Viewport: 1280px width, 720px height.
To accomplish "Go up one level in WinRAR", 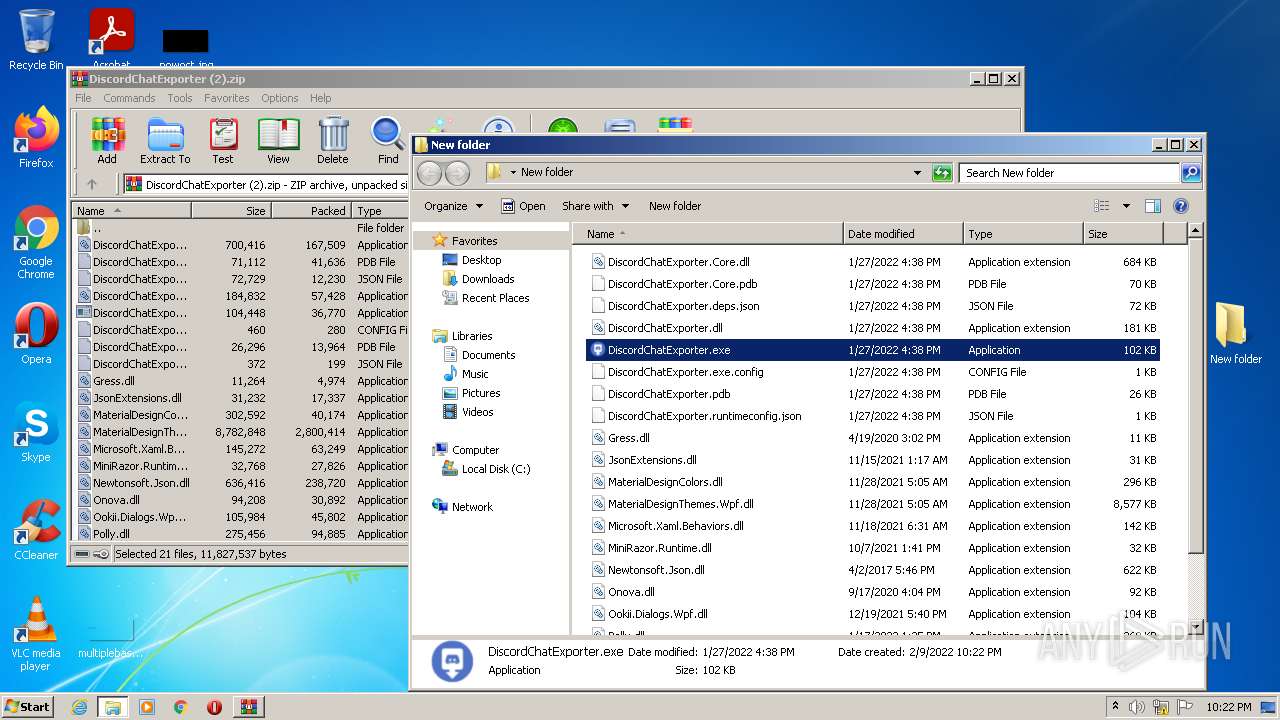I will pyautogui.click(x=92, y=184).
